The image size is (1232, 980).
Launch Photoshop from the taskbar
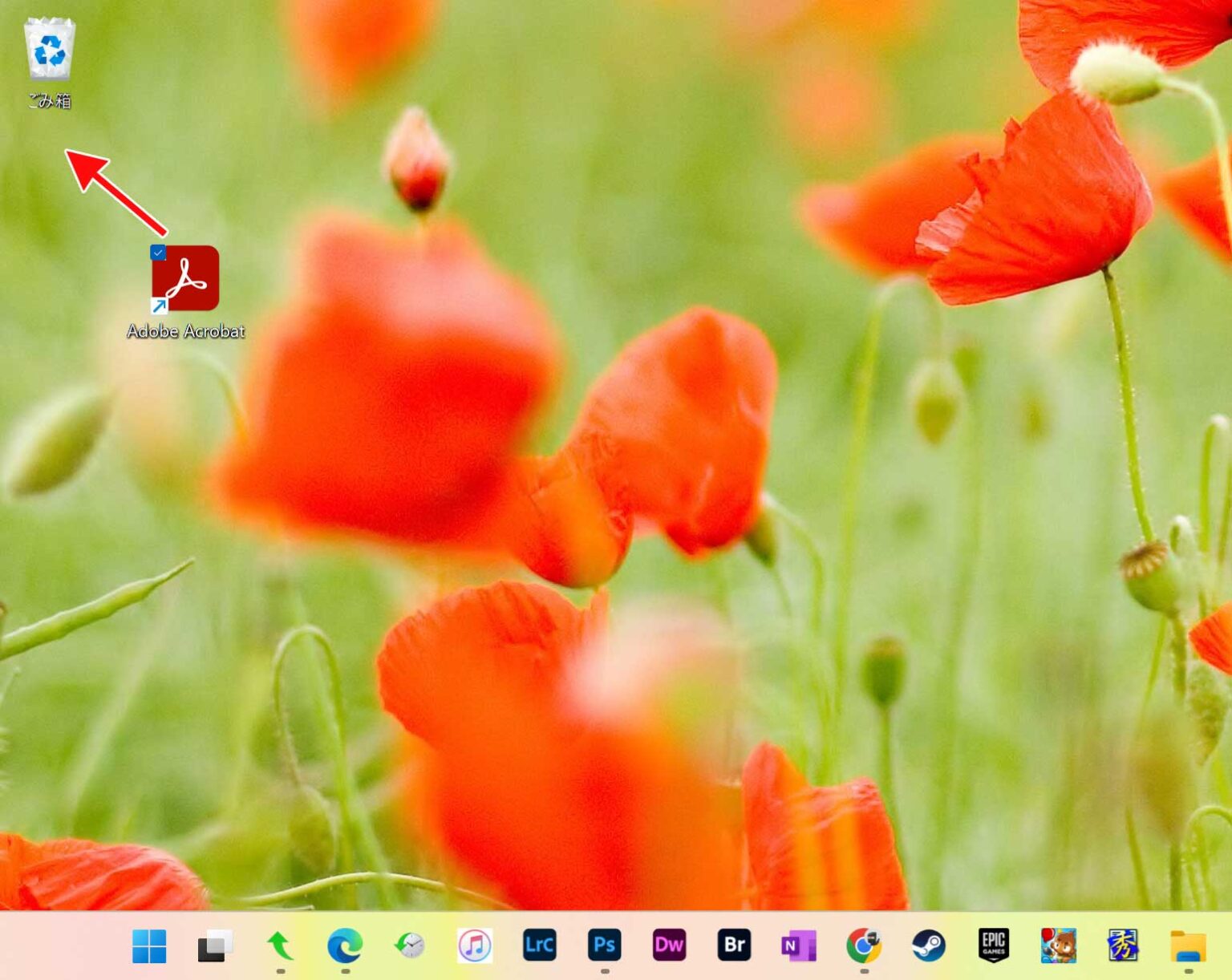point(605,946)
